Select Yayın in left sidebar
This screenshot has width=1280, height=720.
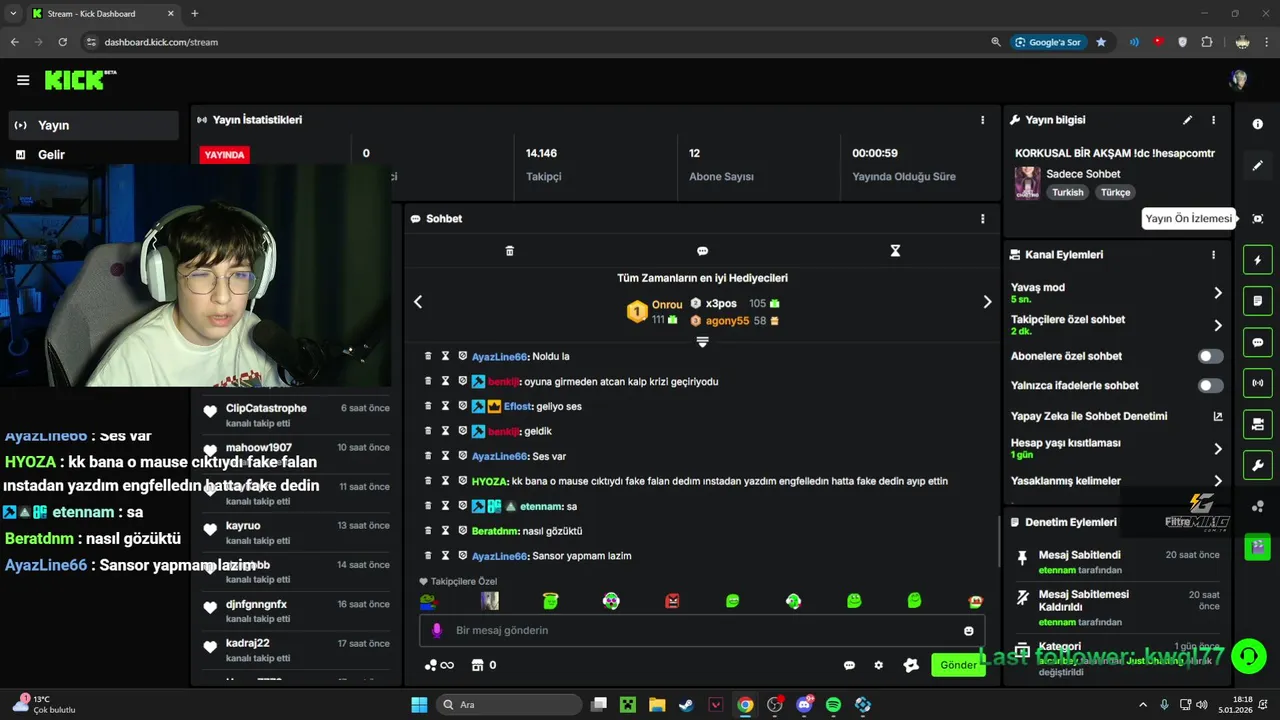93,125
